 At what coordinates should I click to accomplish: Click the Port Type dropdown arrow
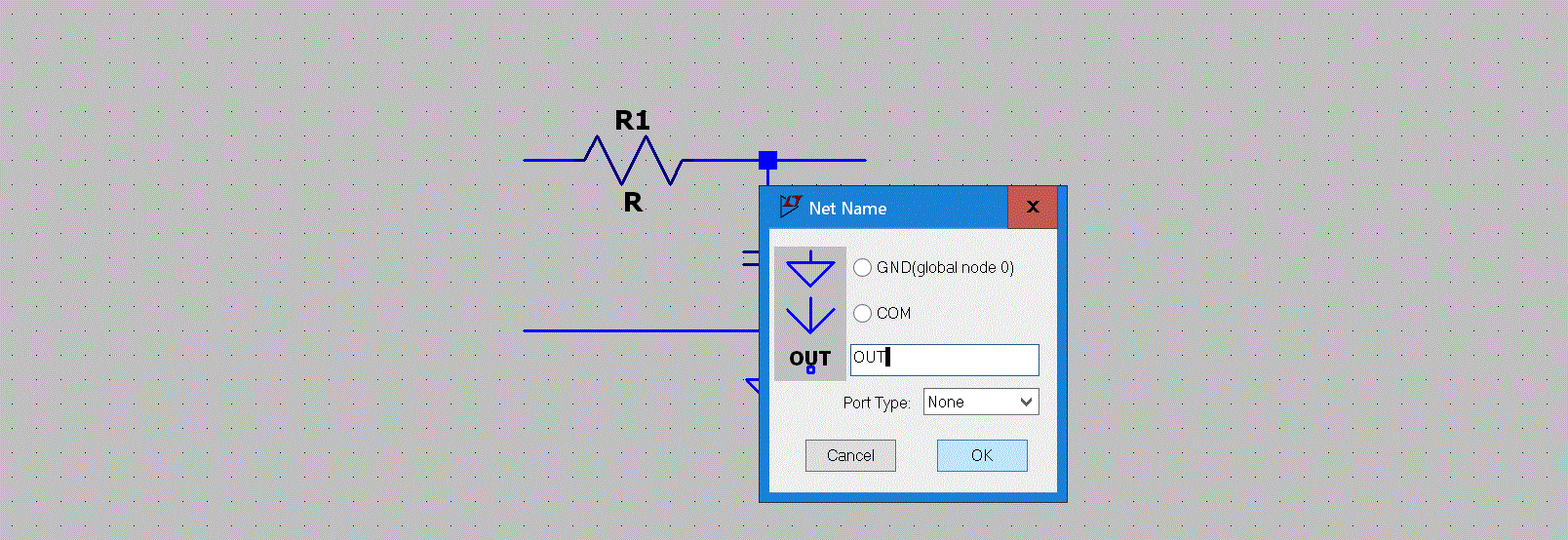pos(1026,402)
